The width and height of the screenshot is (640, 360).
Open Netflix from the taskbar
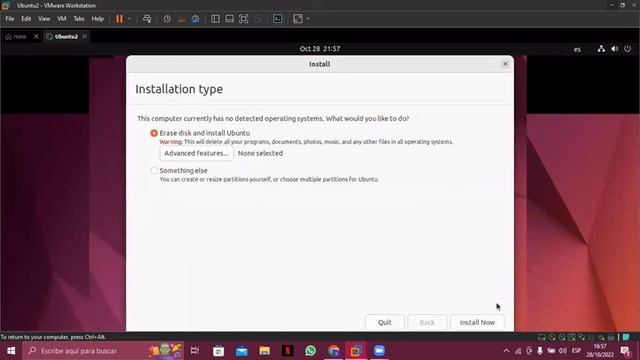pyautogui.click(x=288, y=351)
